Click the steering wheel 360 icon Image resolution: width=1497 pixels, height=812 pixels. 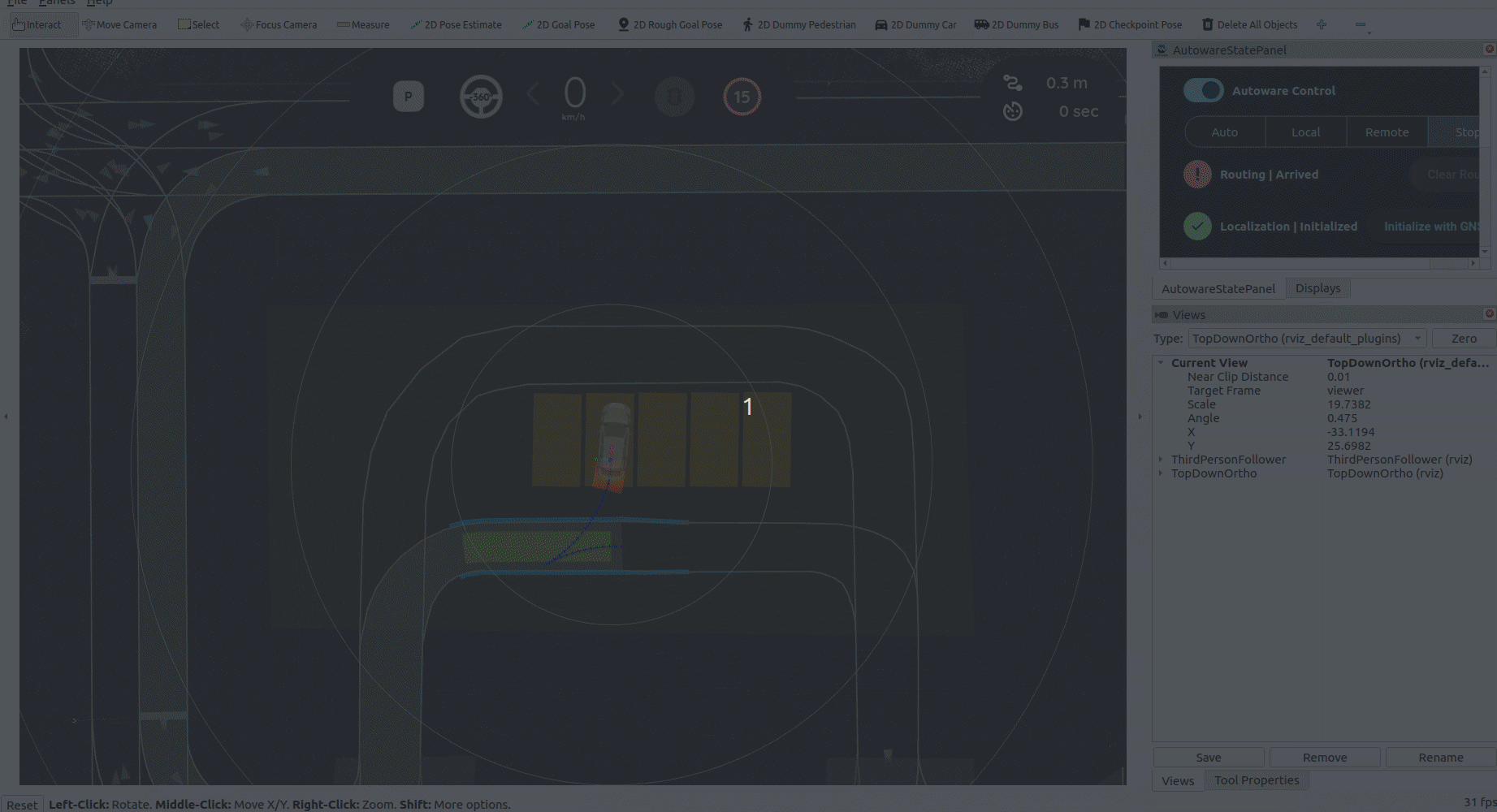(481, 97)
